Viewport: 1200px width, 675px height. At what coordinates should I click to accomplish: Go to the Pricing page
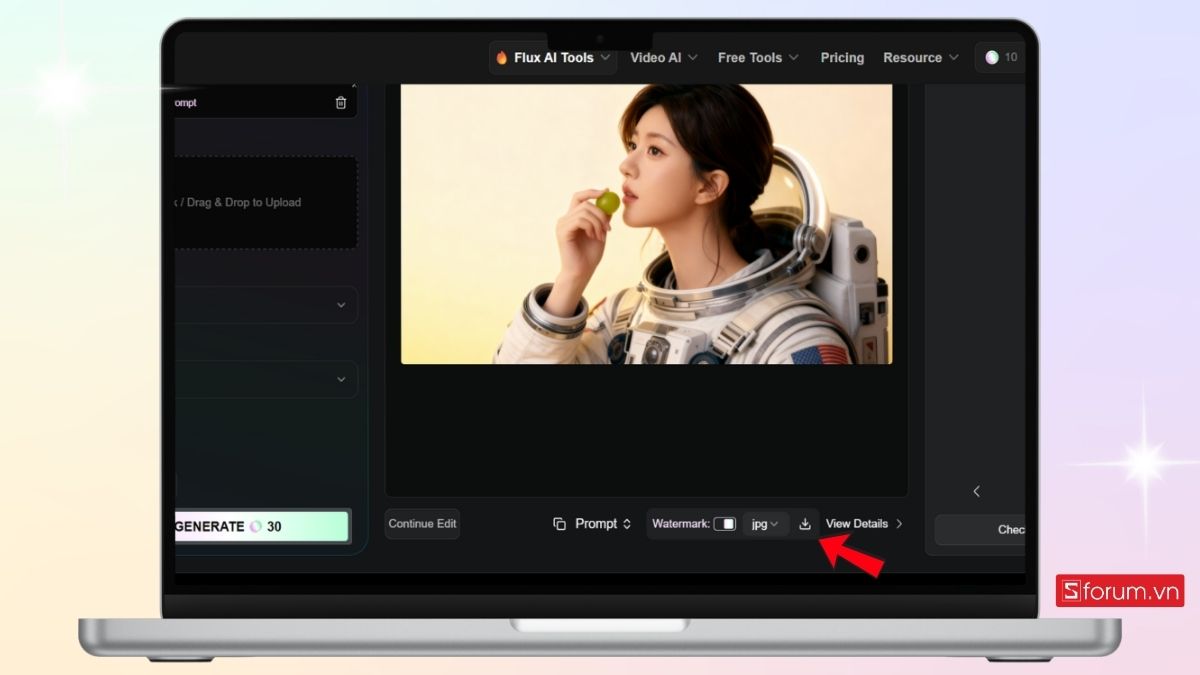coord(842,58)
